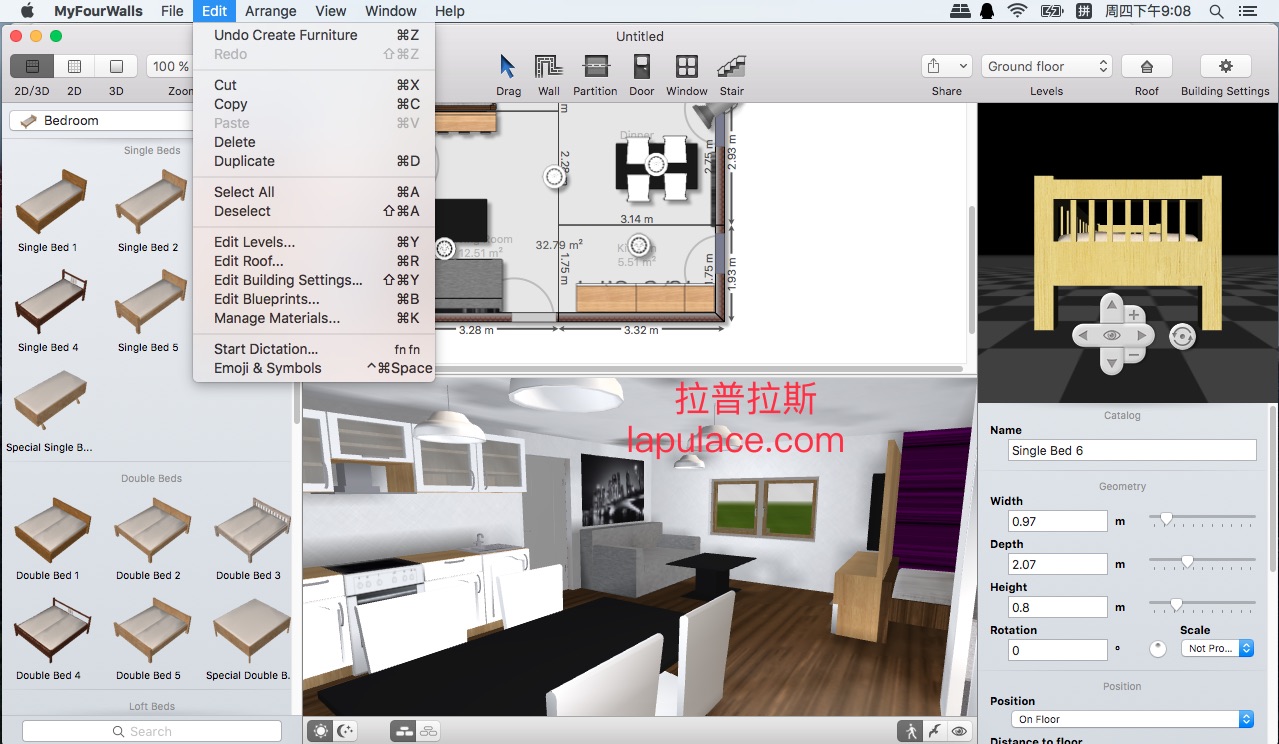Image resolution: width=1279 pixels, height=744 pixels.
Task: Click the eye view mode icon
Action: coord(960,731)
